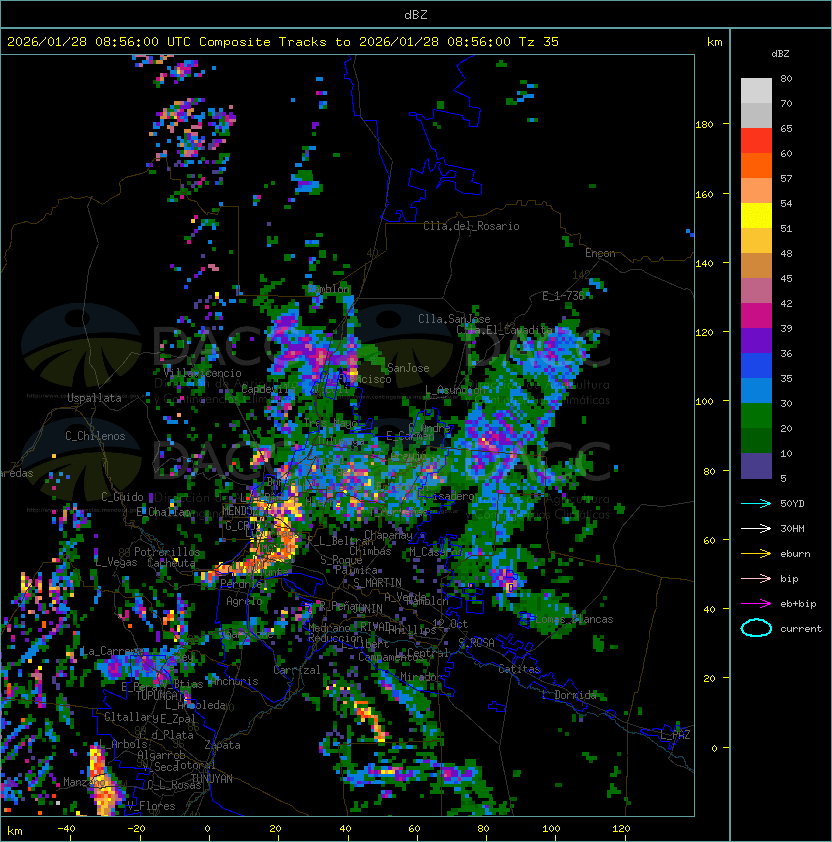Screen dimensions: 832x842
Task: Click the S.MARTIN town label
Action: [x=377, y=583]
